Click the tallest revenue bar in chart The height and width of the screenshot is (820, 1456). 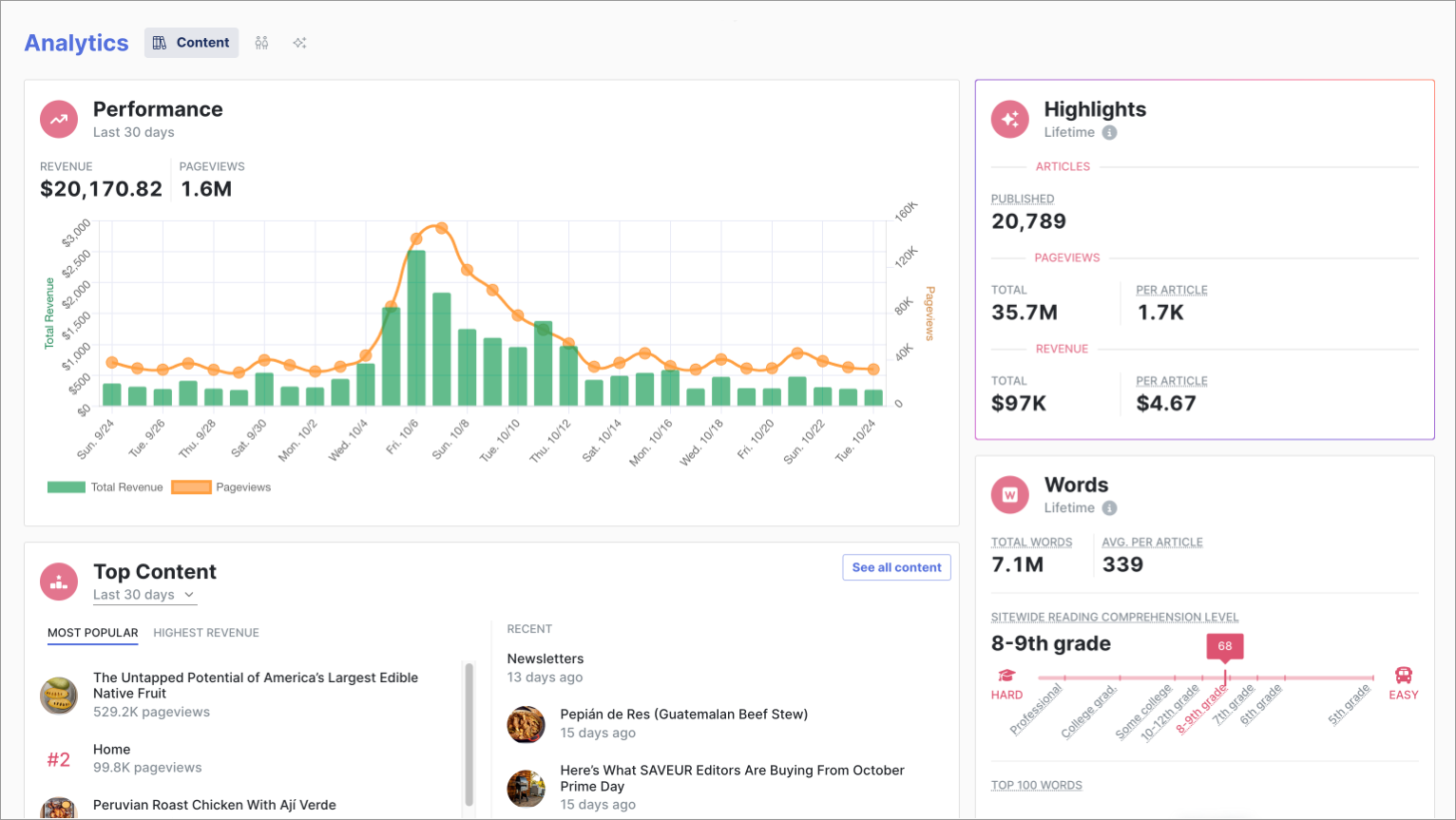coord(416,329)
